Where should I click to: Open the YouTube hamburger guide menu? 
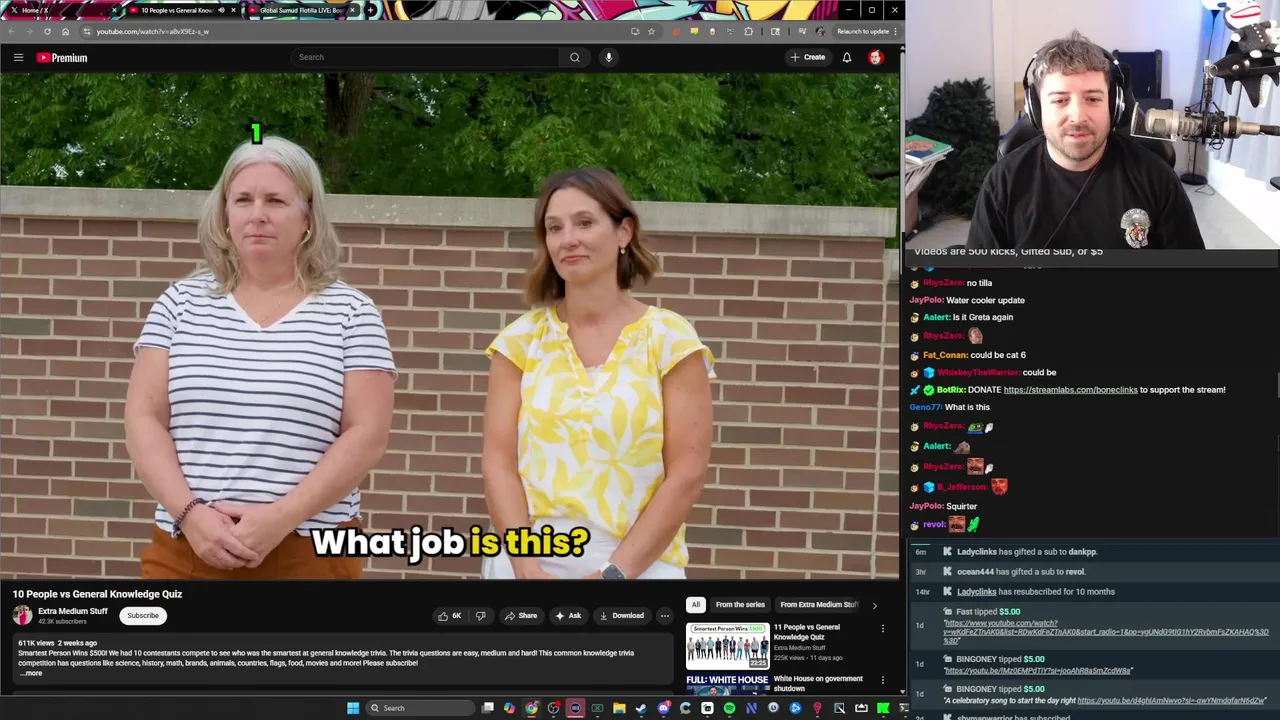click(x=18, y=57)
